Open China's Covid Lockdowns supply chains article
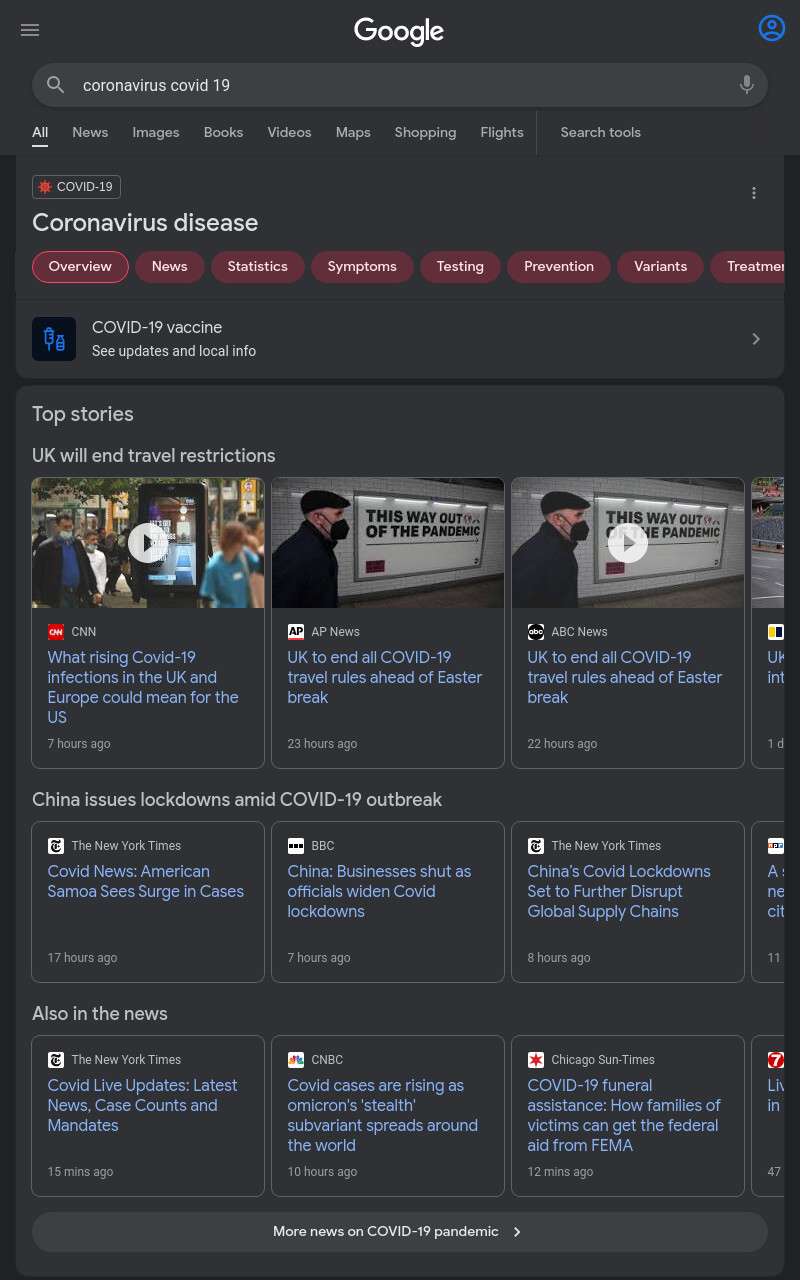 tap(619, 891)
